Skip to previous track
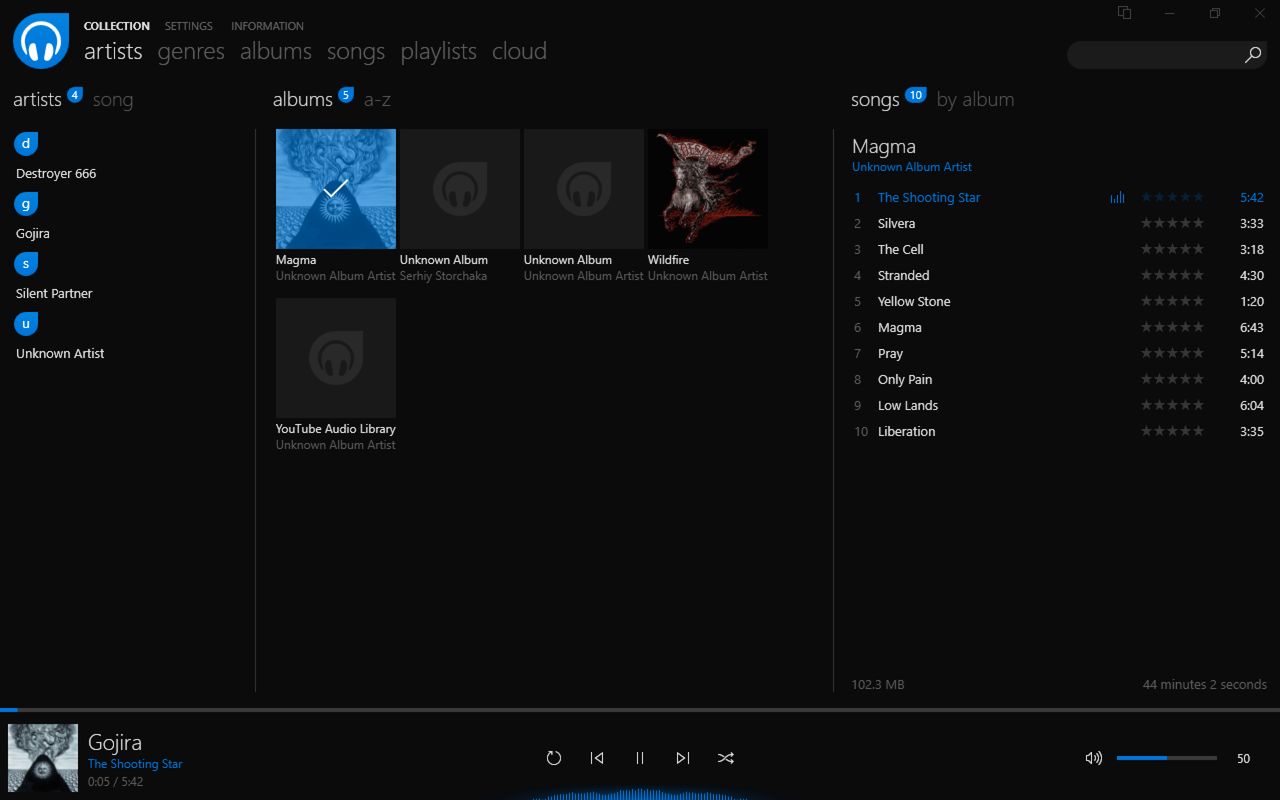This screenshot has height=800, width=1280. pyautogui.click(x=597, y=758)
